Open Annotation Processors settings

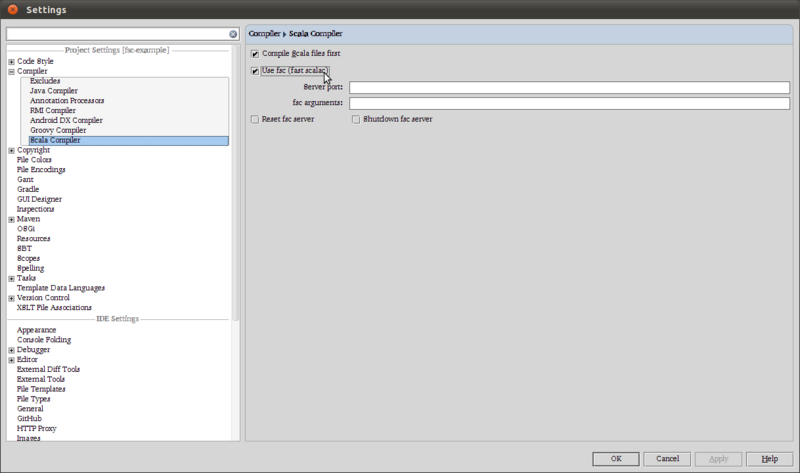tap(67, 101)
